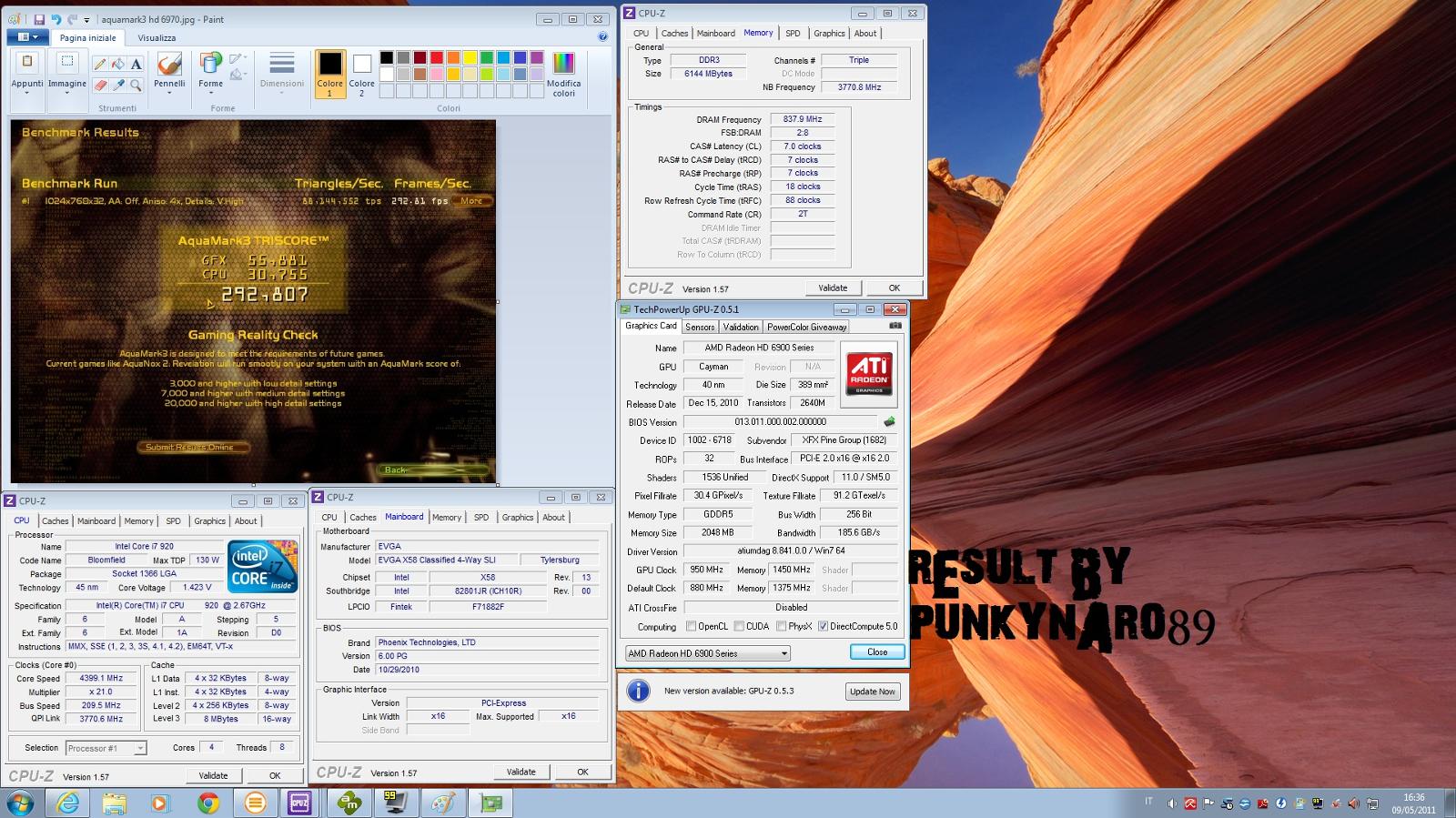This screenshot has height=818, width=1456.
Task: Click the AquaMark green icon on the taskbar
Action: (x=349, y=803)
